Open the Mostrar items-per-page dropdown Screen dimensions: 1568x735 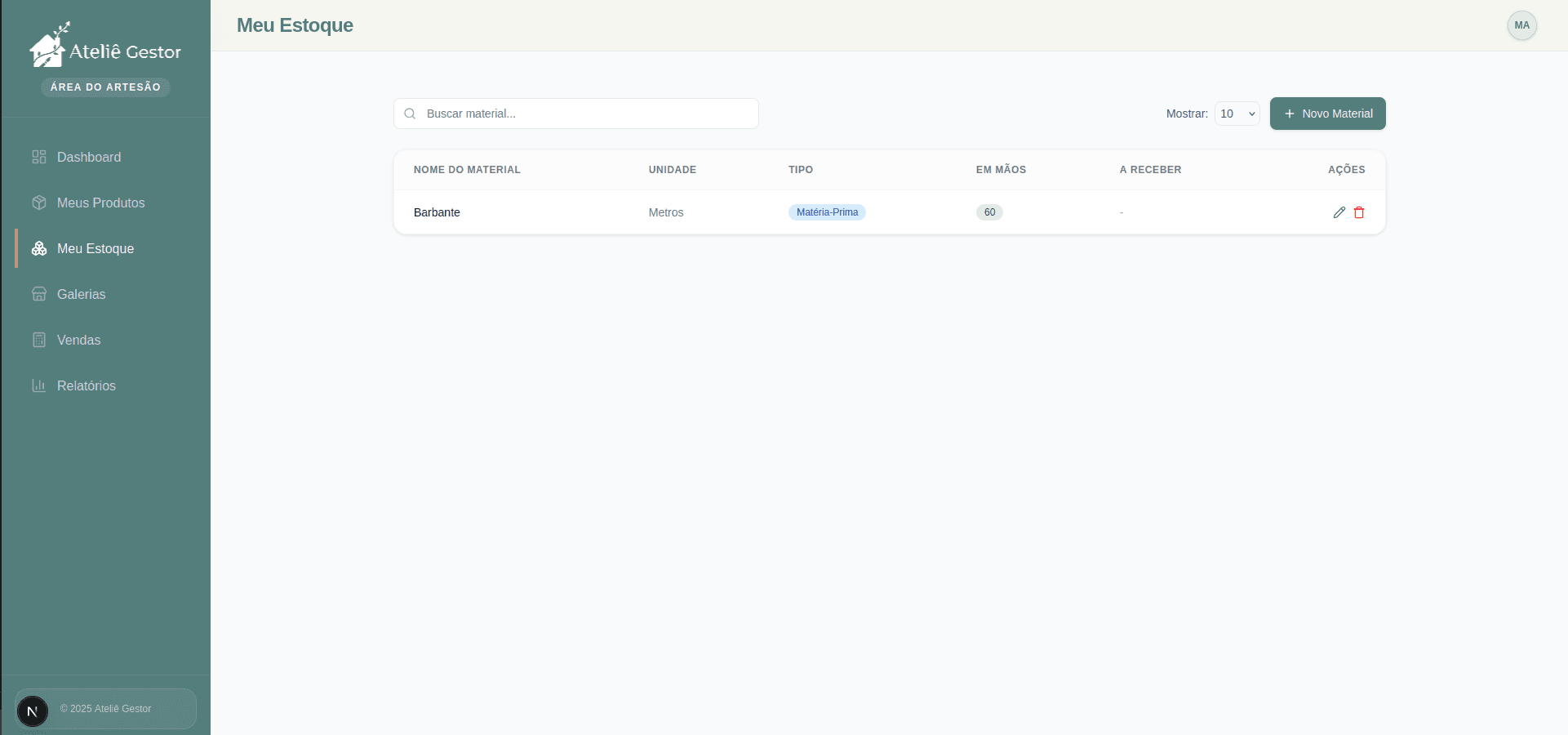1237,114
